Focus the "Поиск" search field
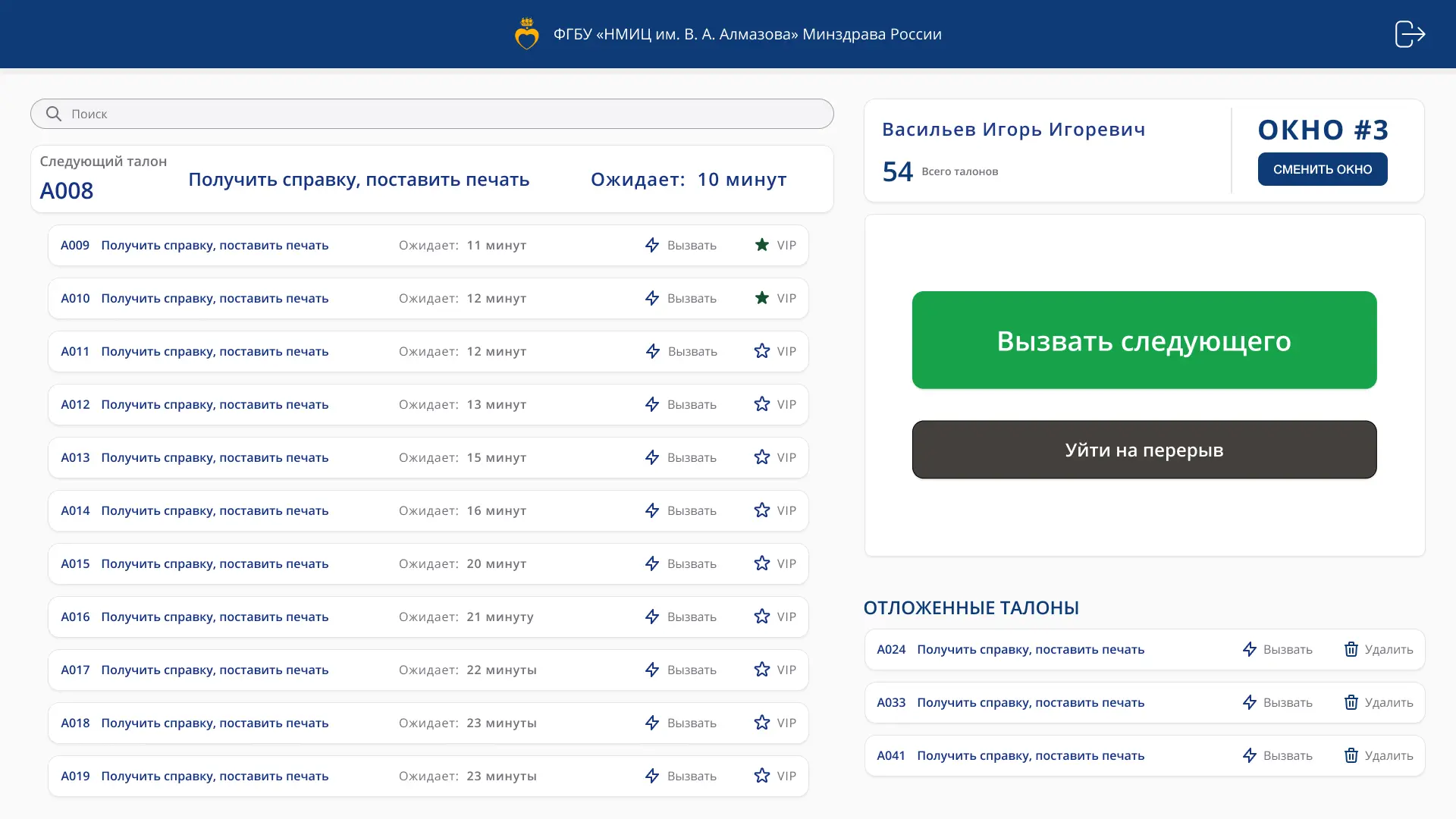 point(432,114)
